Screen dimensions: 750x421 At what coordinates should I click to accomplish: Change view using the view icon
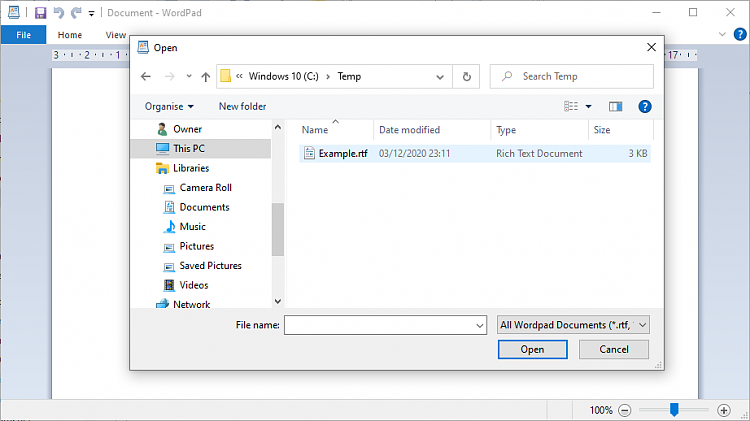tap(571, 106)
